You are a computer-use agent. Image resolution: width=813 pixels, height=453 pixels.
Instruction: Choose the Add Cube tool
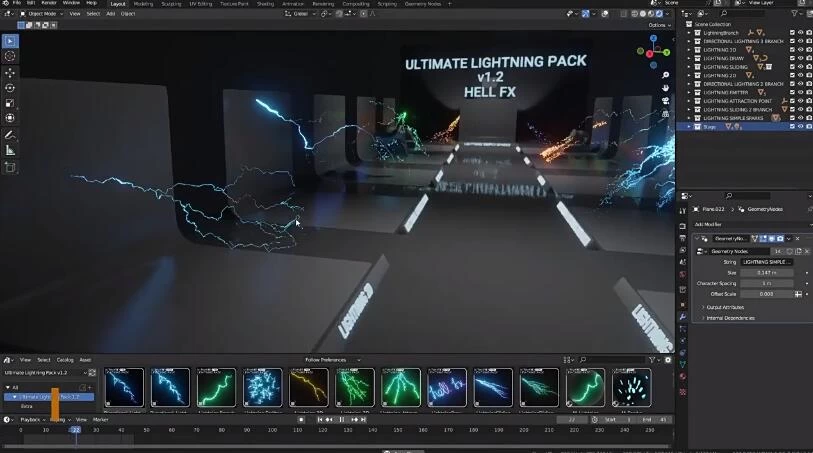[10, 167]
